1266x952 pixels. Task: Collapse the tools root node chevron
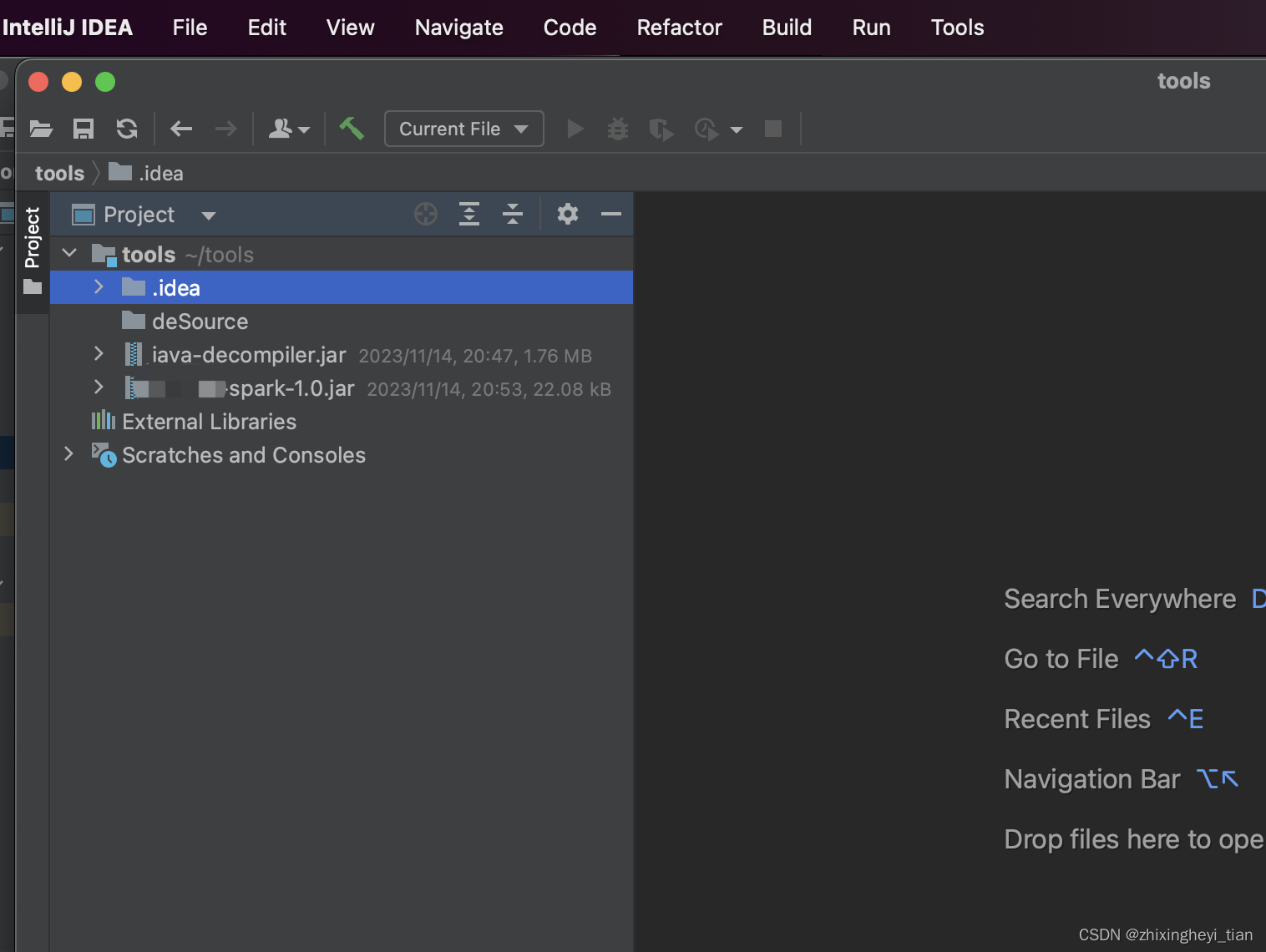69,253
